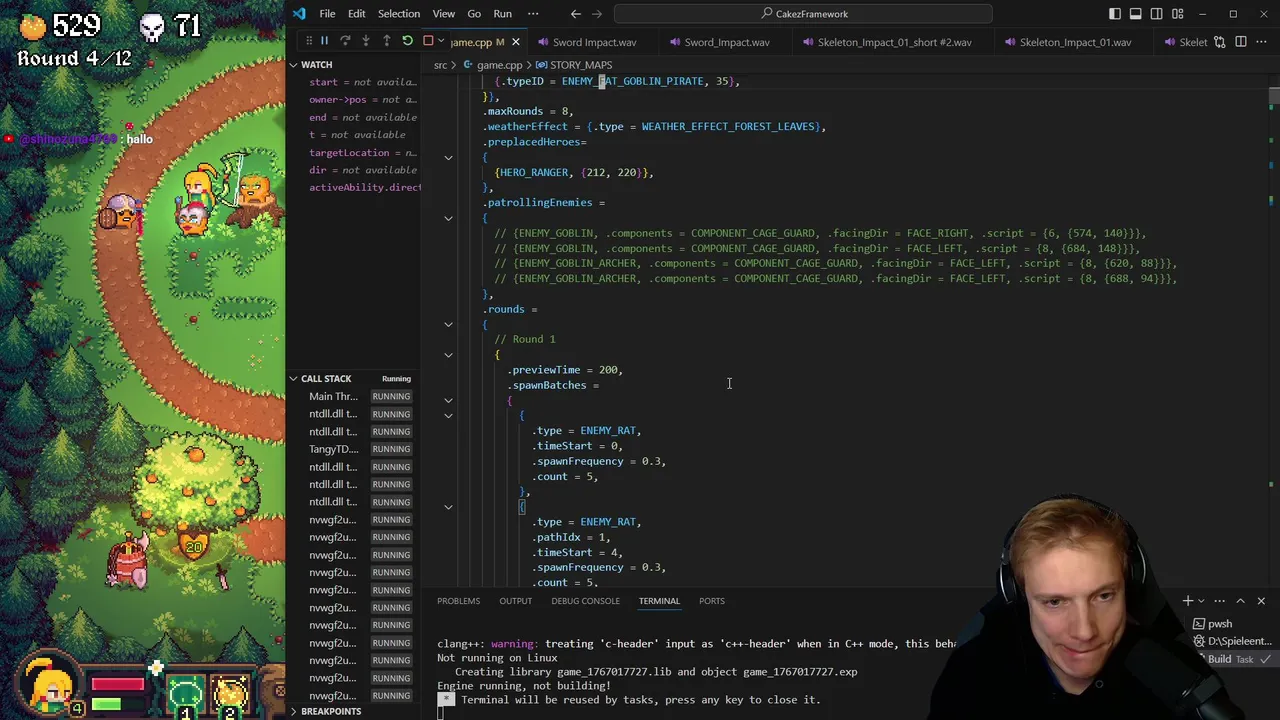Open the PORTS panel tab
Image resolution: width=1280 pixels, height=720 pixels.
click(x=711, y=601)
